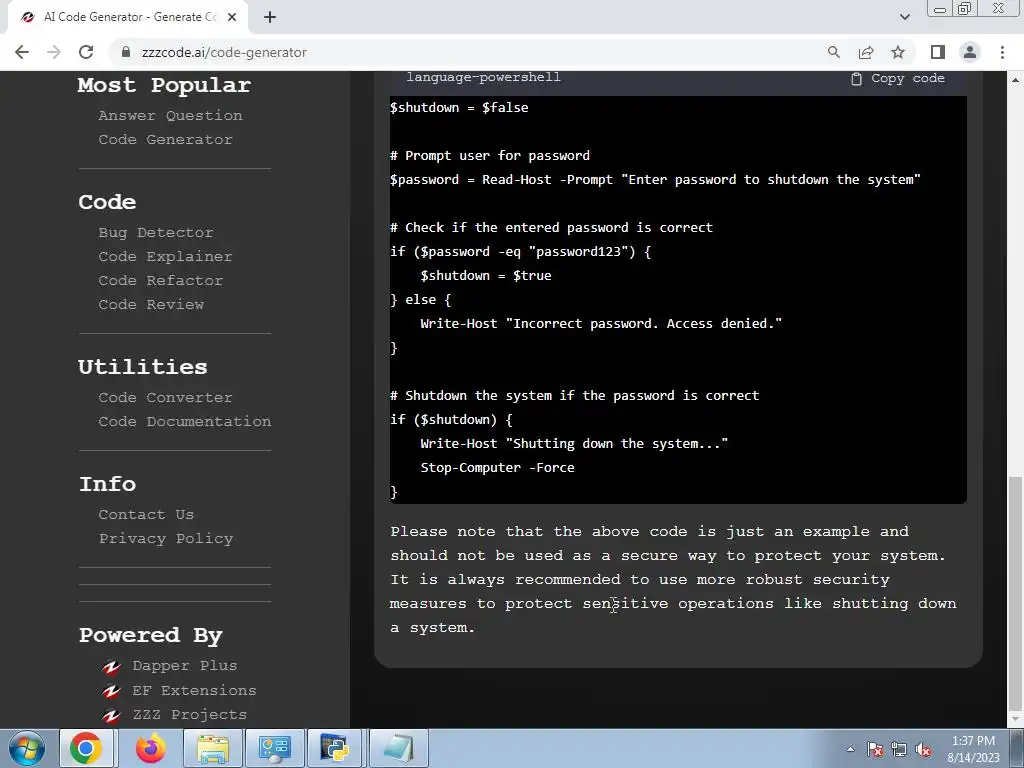Open the Control Panel taskbar icon
Image resolution: width=1024 pixels, height=768 pixels.
click(x=274, y=748)
